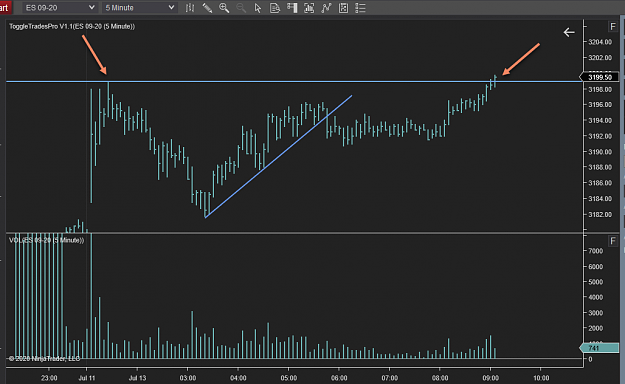This screenshot has width=625, height=384.
Task: Click the 3190.00 price axis label
Action: (x=600, y=152)
